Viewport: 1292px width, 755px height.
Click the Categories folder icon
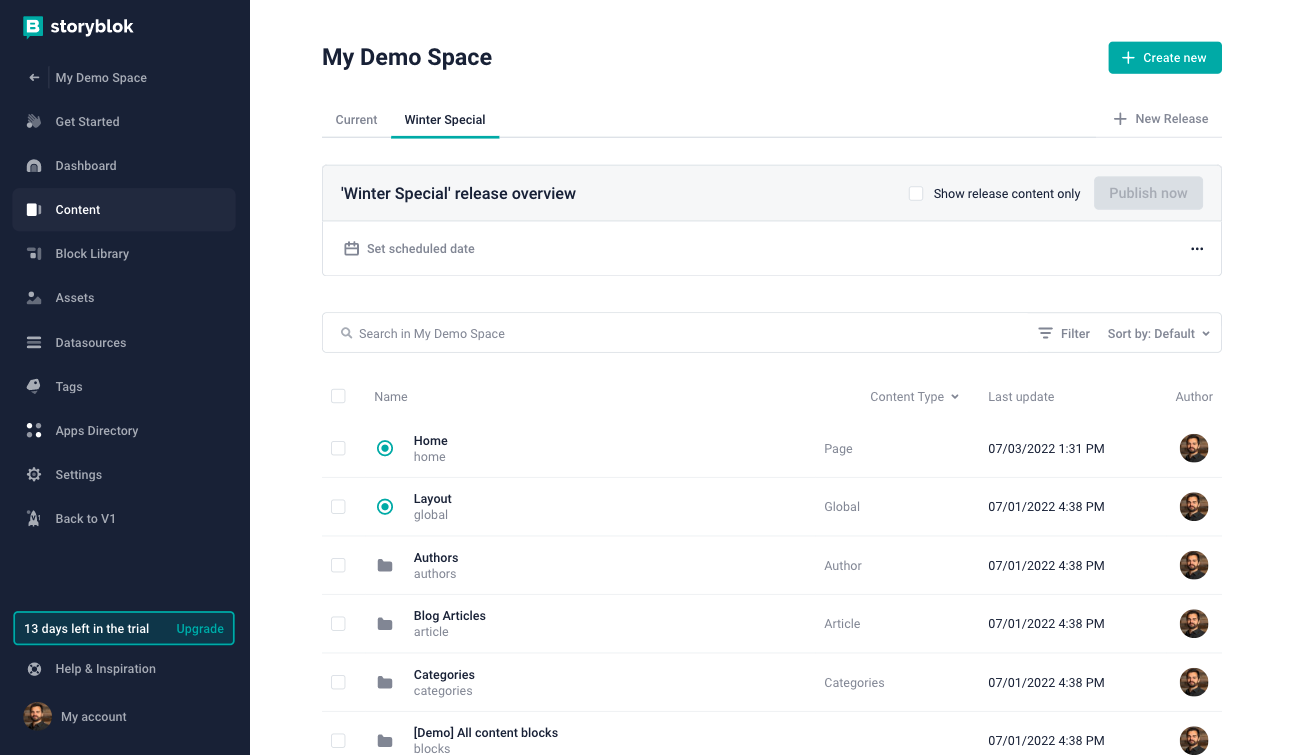click(385, 682)
